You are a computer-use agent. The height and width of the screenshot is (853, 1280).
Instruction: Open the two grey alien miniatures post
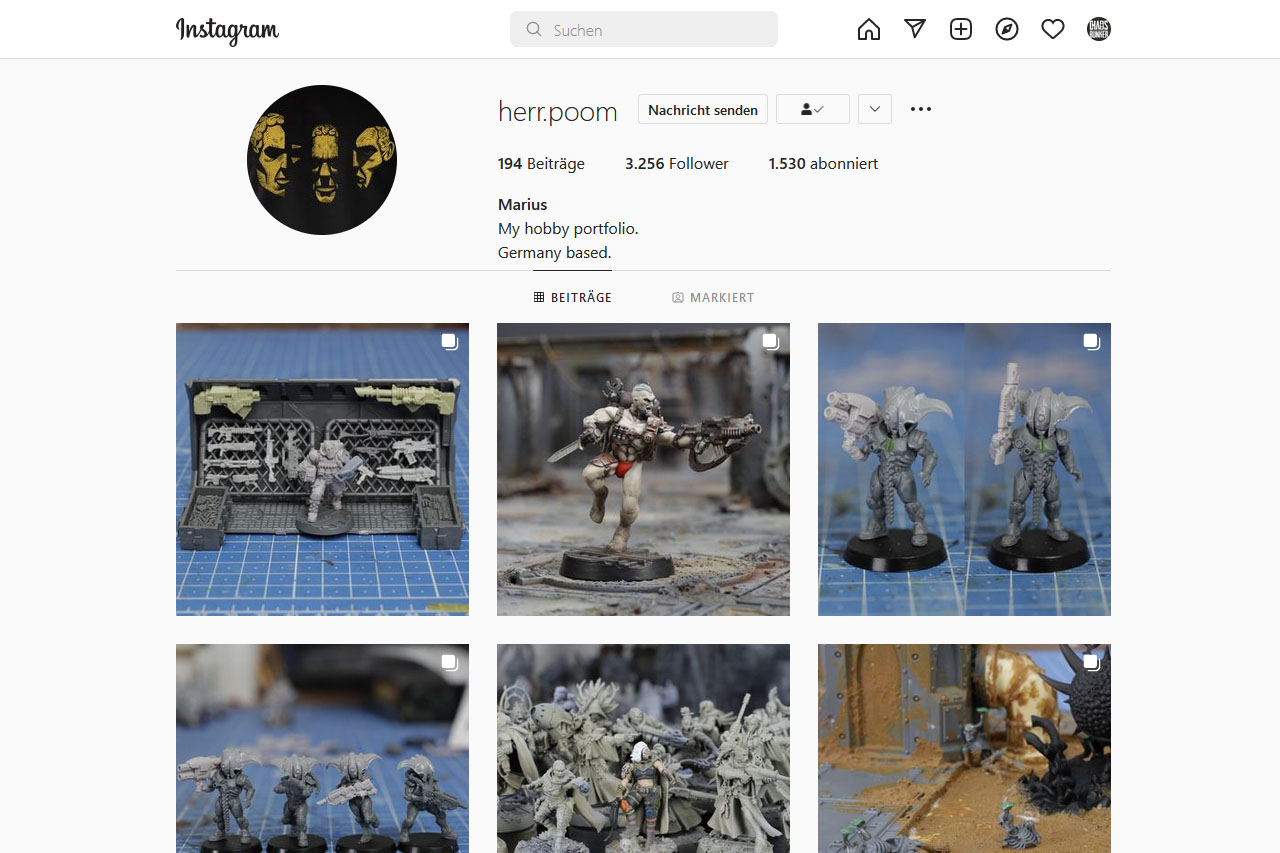click(964, 469)
